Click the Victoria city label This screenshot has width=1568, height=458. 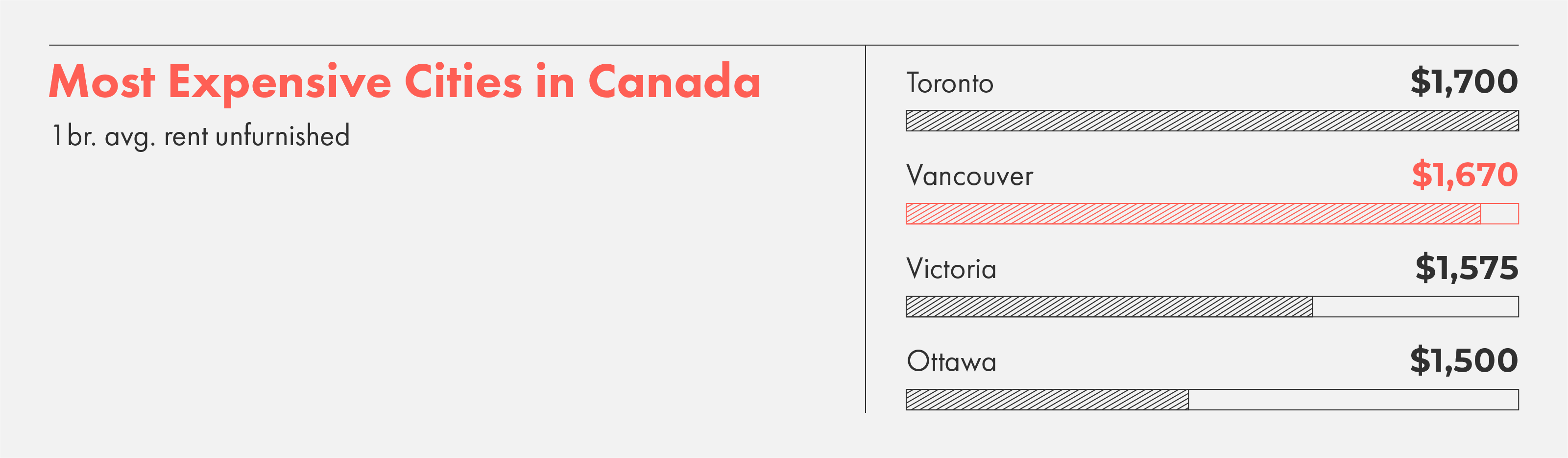point(951,269)
